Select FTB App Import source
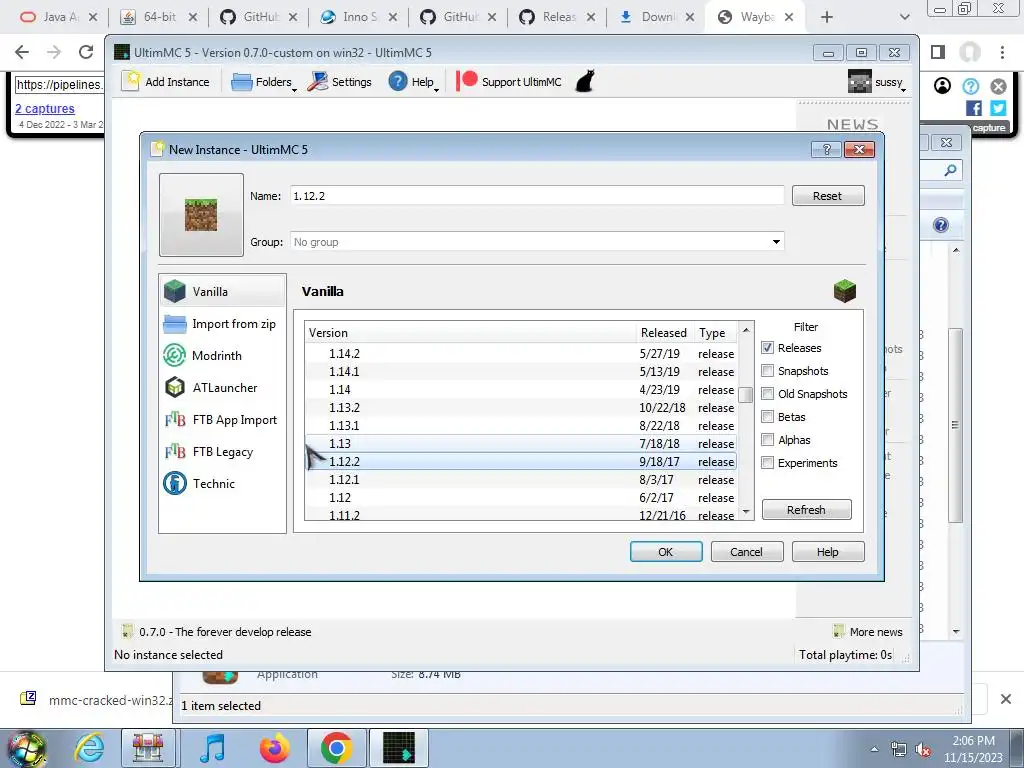The height and width of the screenshot is (768, 1024). coord(222,419)
